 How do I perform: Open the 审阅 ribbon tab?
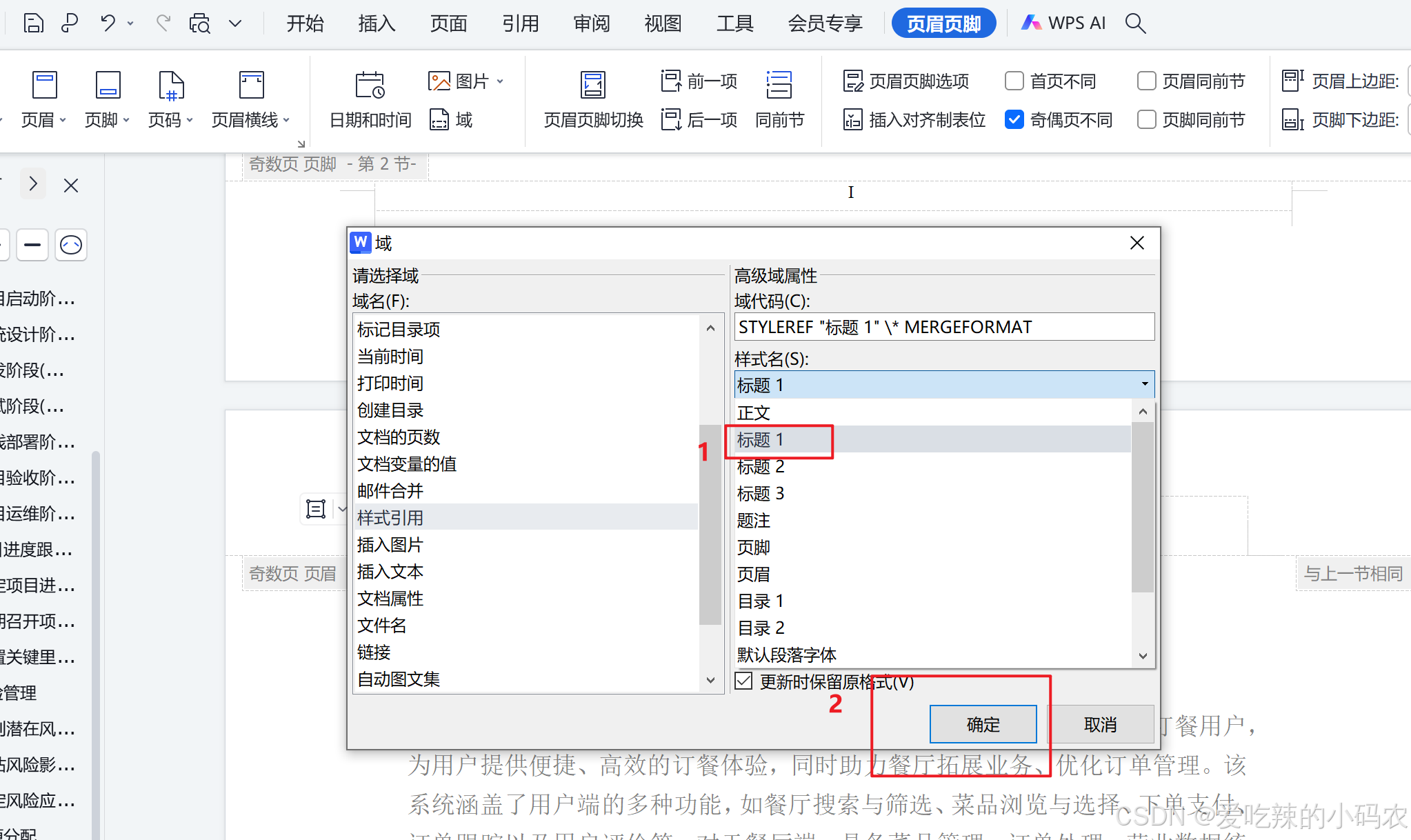(x=592, y=23)
